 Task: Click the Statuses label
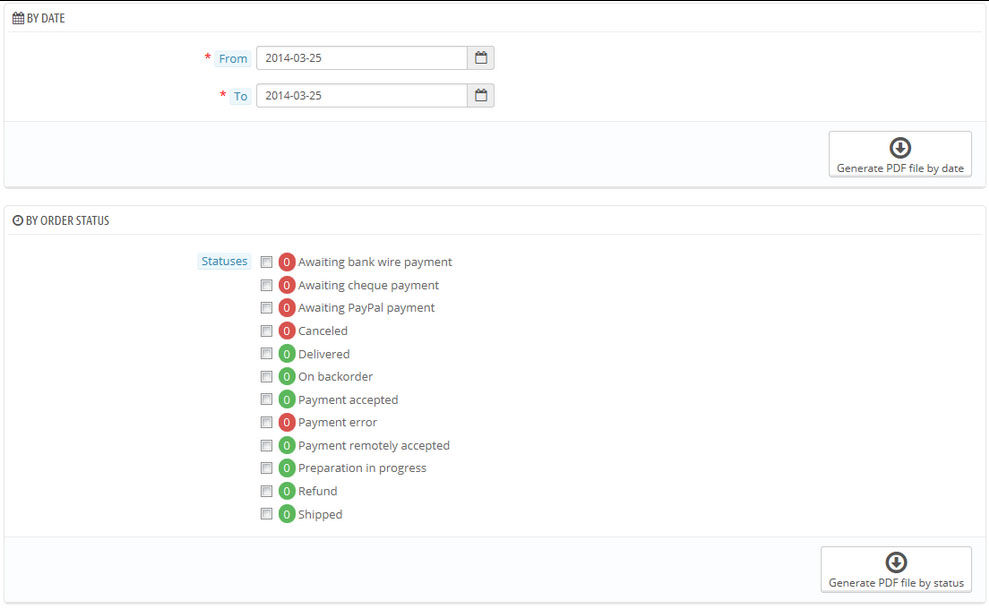pos(224,261)
